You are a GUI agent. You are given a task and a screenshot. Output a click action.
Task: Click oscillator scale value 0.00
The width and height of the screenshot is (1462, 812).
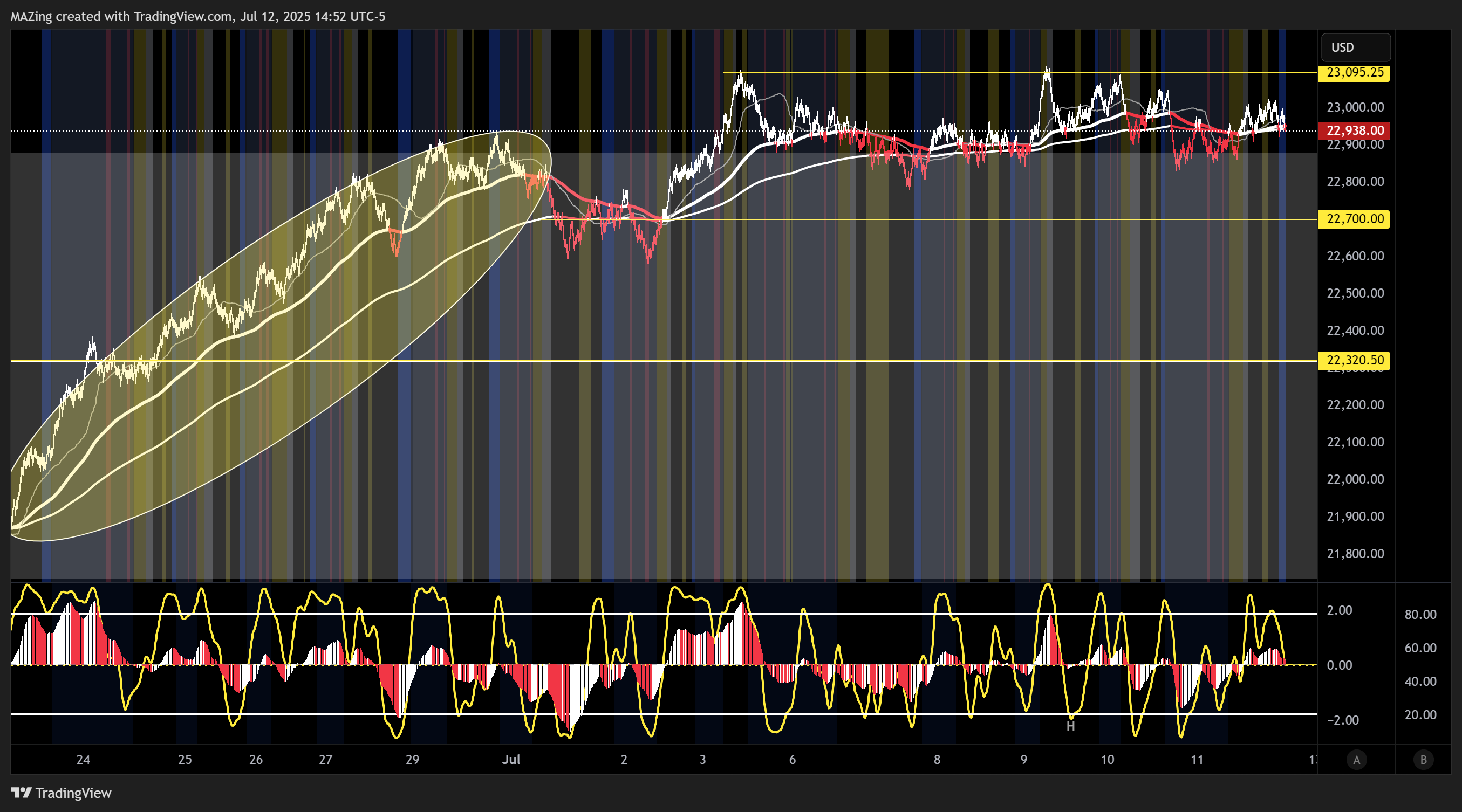pyautogui.click(x=1339, y=665)
